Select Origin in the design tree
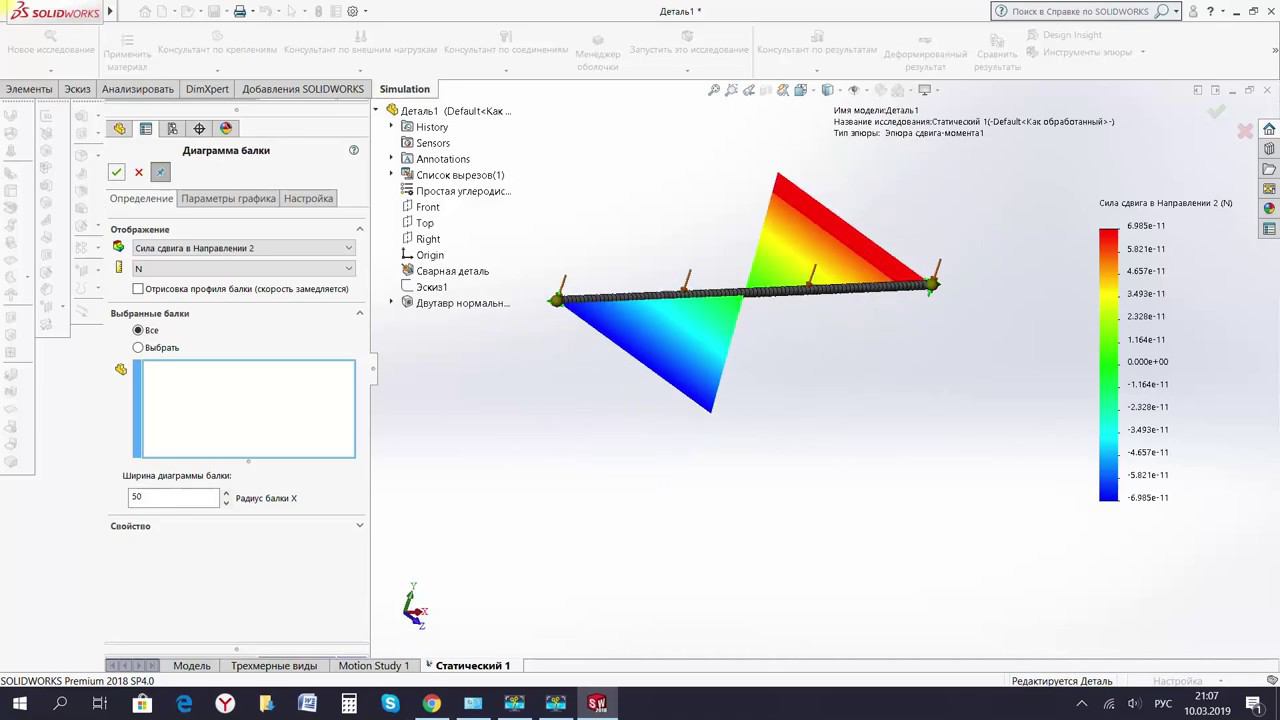Screen dimensions: 1280x720 click(x=430, y=255)
